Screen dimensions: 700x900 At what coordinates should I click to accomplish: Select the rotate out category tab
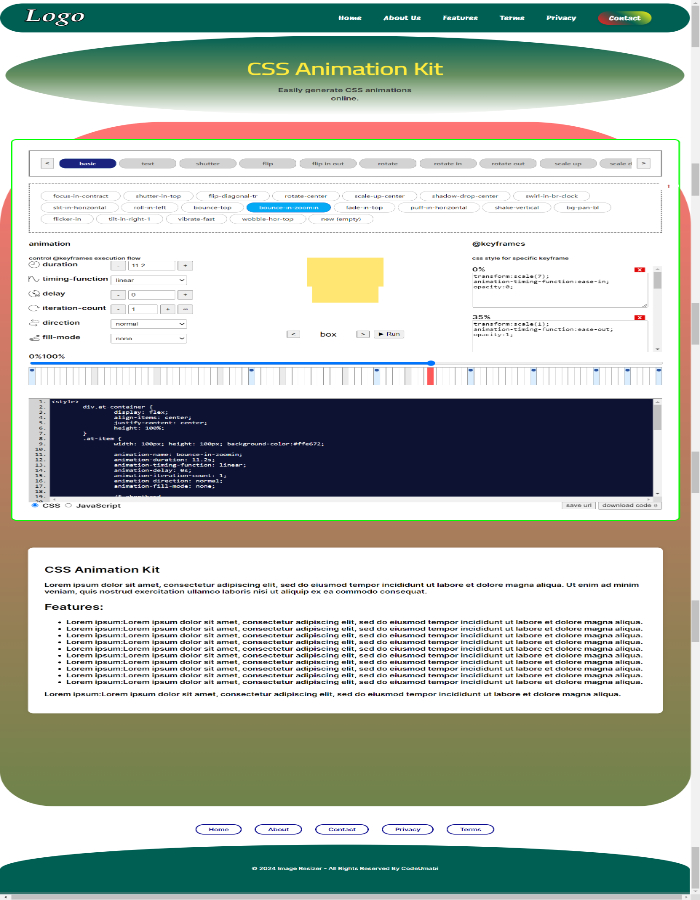[508, 164]
